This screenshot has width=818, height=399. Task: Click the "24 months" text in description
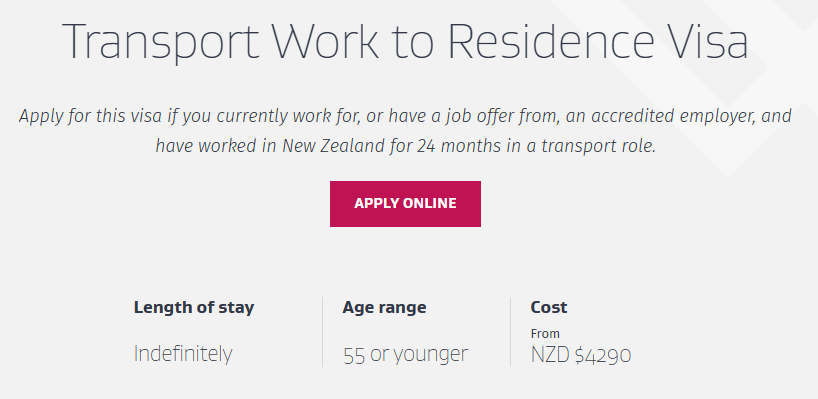(x=460, y=146)
